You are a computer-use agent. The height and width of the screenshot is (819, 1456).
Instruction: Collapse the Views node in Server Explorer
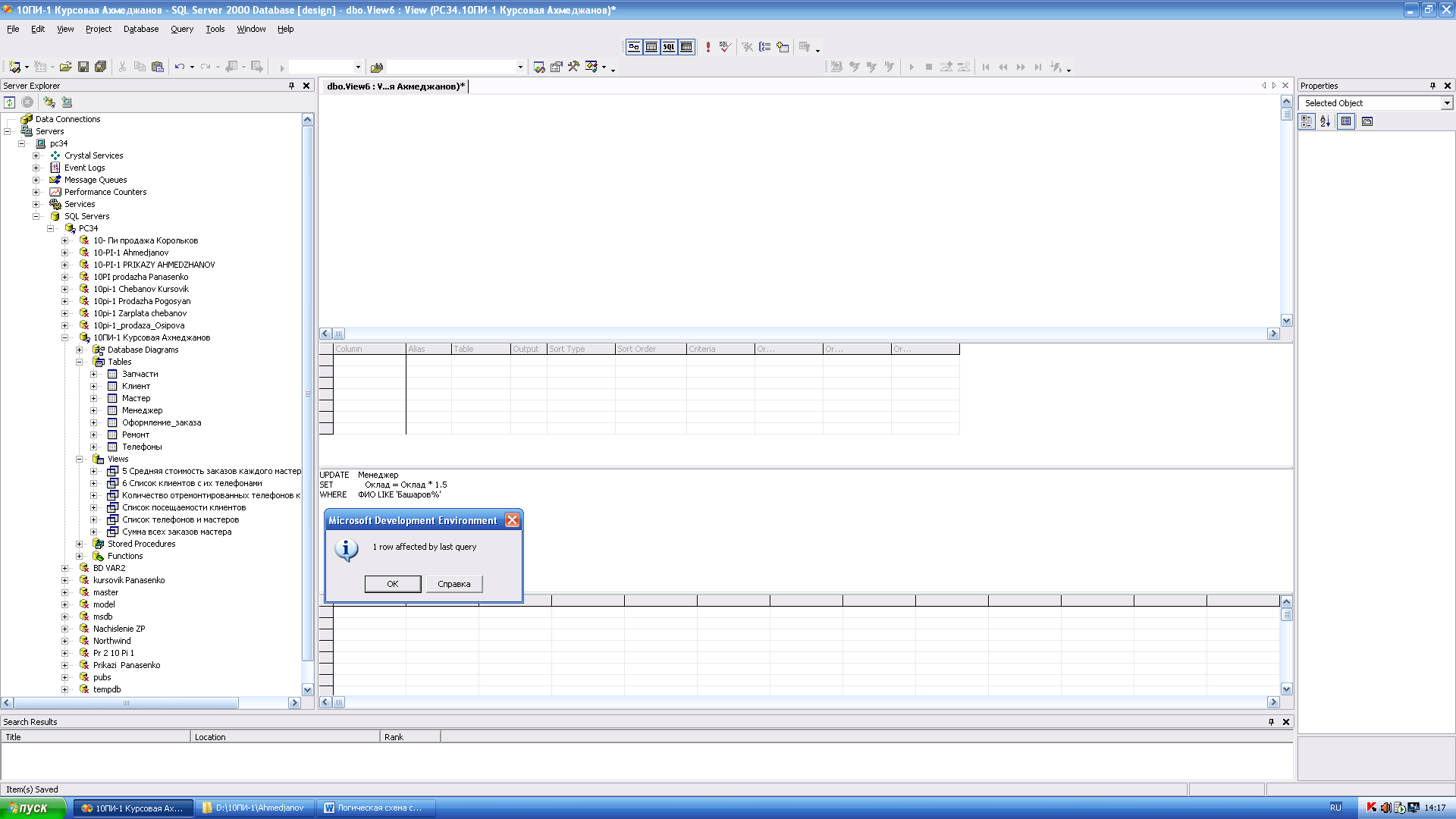[x=80, y=459]
